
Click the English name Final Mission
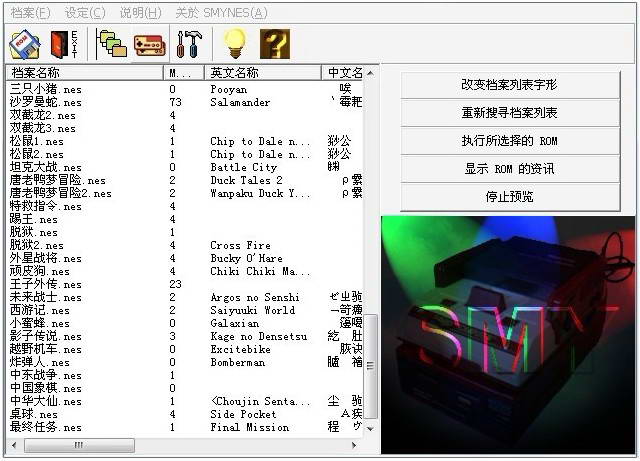(249, 428)
